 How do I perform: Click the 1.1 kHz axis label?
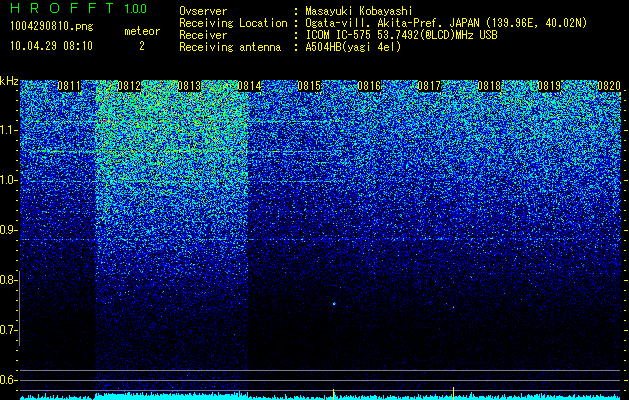[9, 130]
